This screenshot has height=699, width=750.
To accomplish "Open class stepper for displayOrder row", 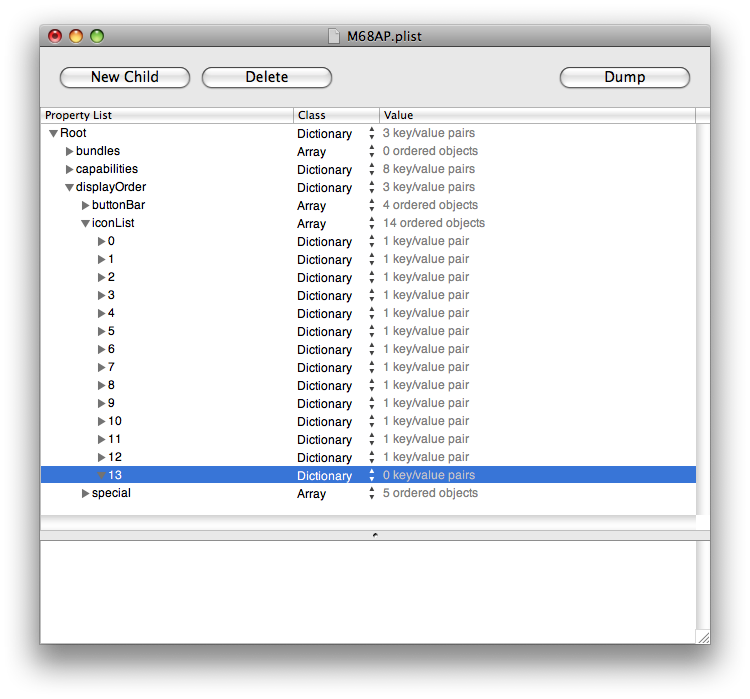I will click(372, 188).
